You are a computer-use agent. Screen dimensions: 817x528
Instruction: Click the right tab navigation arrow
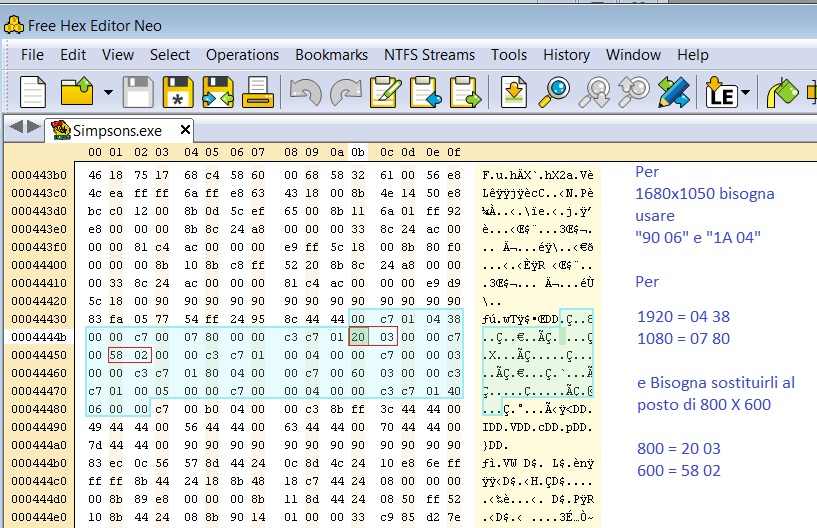click(x=33, y=126)
